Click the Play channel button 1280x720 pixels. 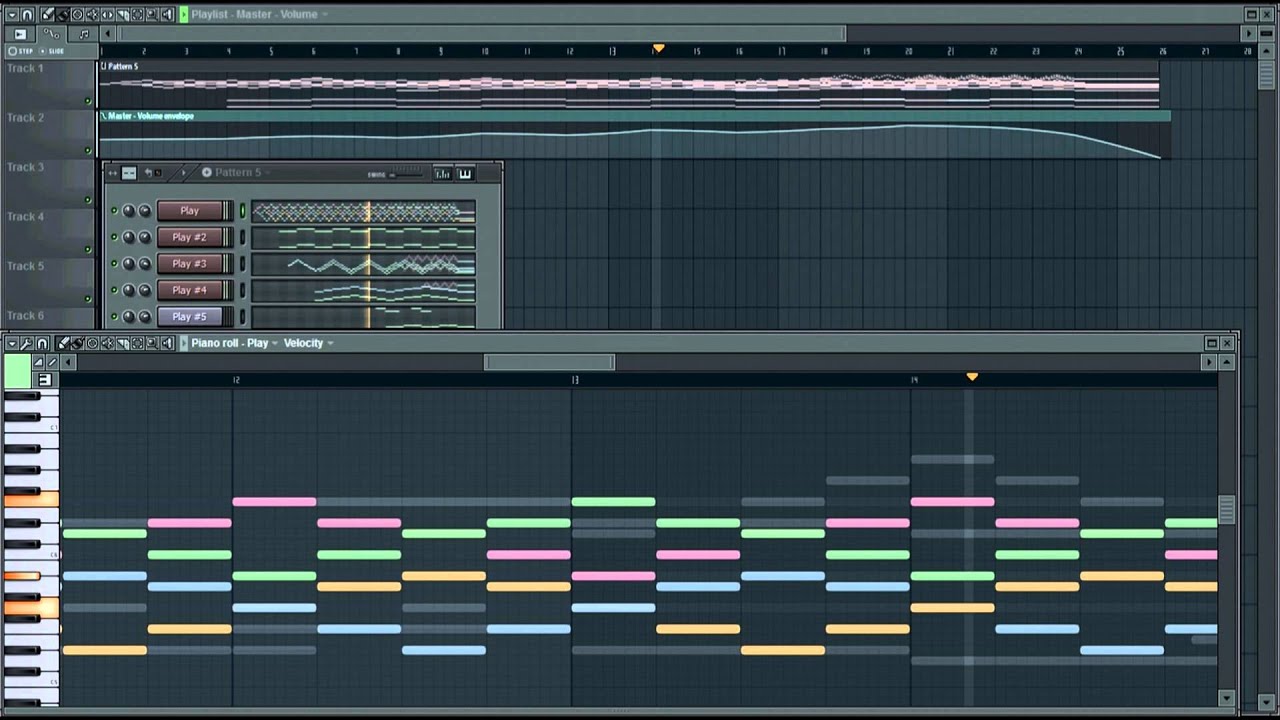190,211
